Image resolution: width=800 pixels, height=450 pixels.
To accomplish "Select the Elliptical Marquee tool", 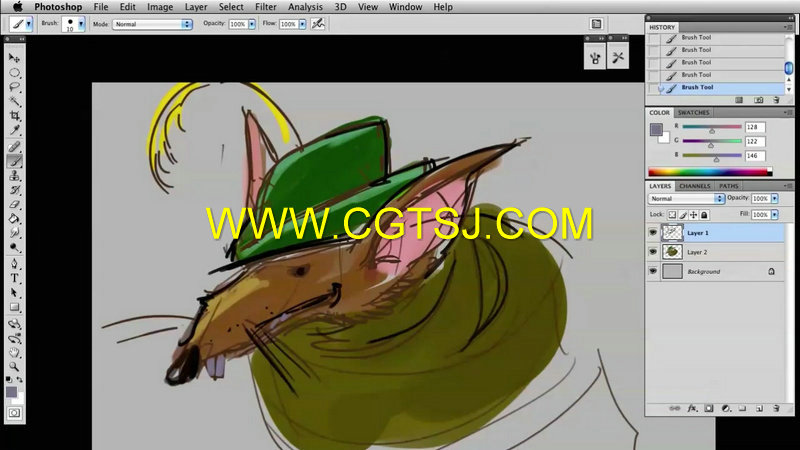I will (x=14, y=72).
